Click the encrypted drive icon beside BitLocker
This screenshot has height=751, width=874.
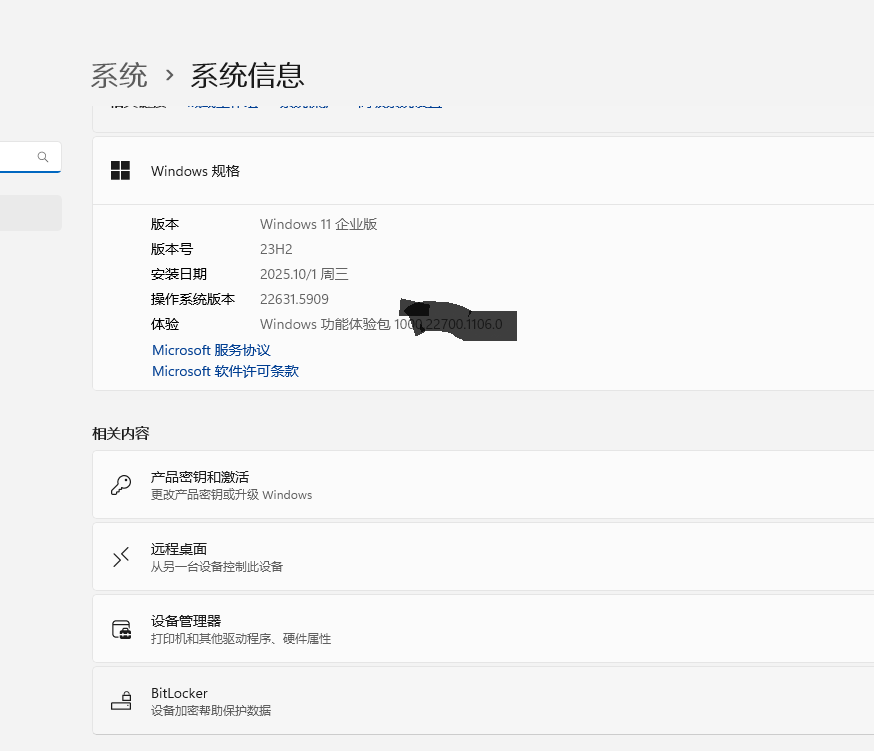(120, 701)
